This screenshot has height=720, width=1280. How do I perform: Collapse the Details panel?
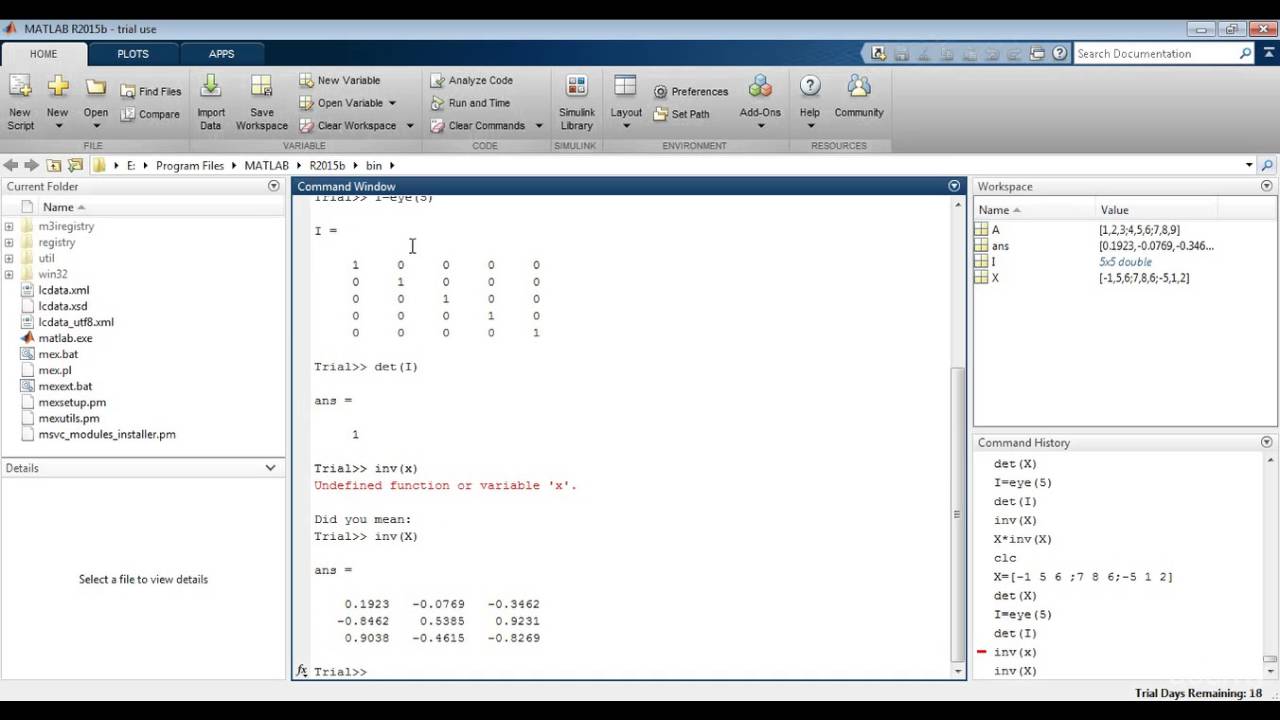click(270, 468)
